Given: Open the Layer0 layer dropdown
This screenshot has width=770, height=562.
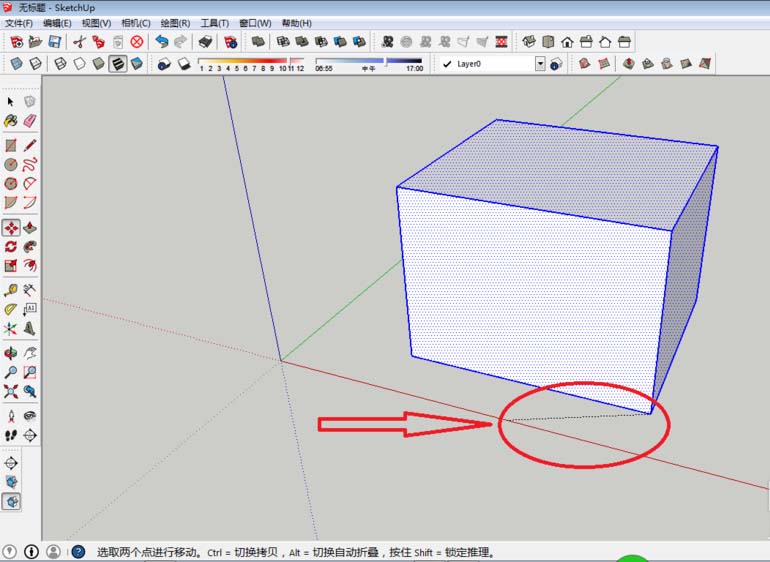Looking at the screenshot, I should pyautogui.click(x=540, y=64).
